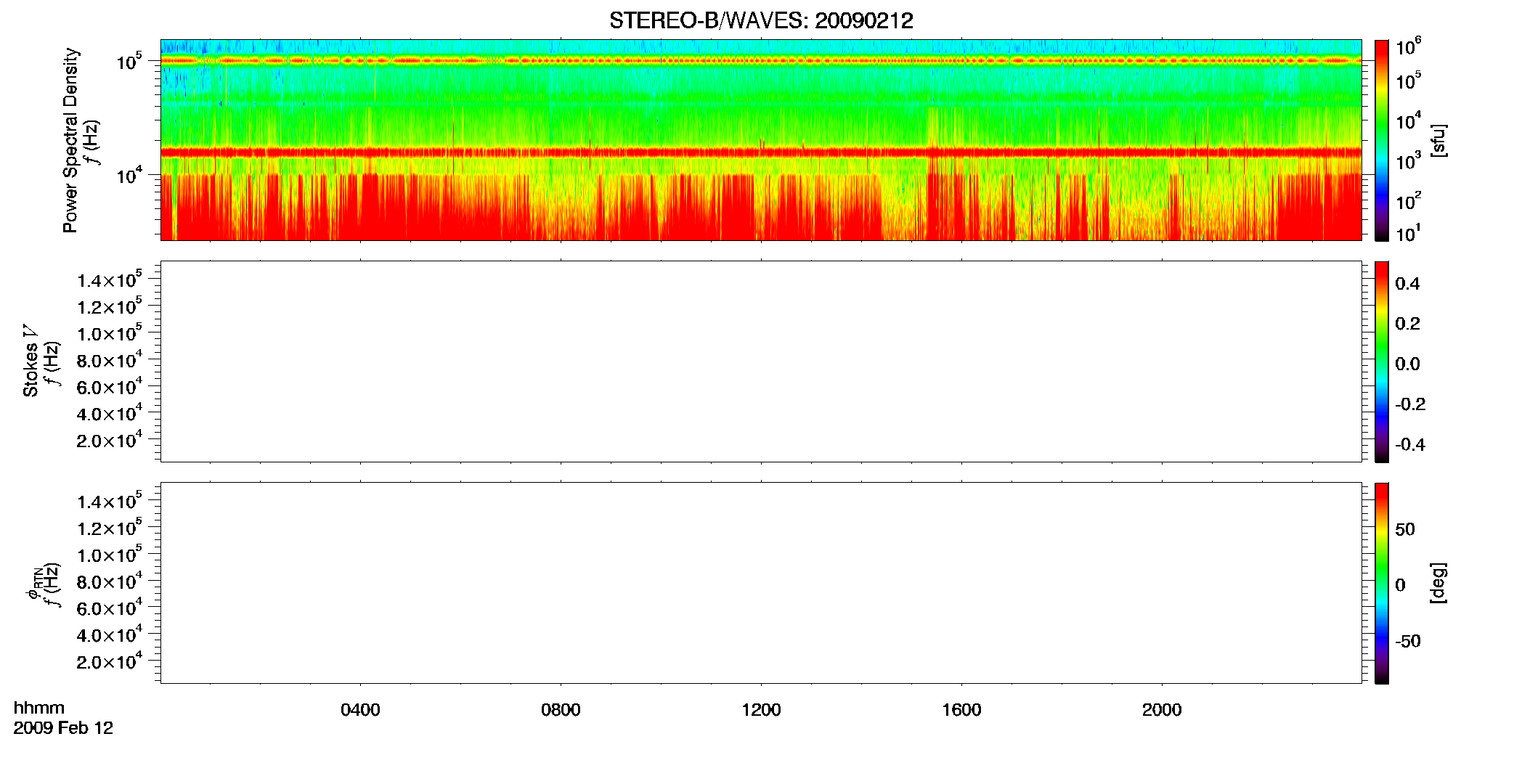Click the [sfu] unit label
The height and width of the screenshot is (784, 1522).
1438,140
